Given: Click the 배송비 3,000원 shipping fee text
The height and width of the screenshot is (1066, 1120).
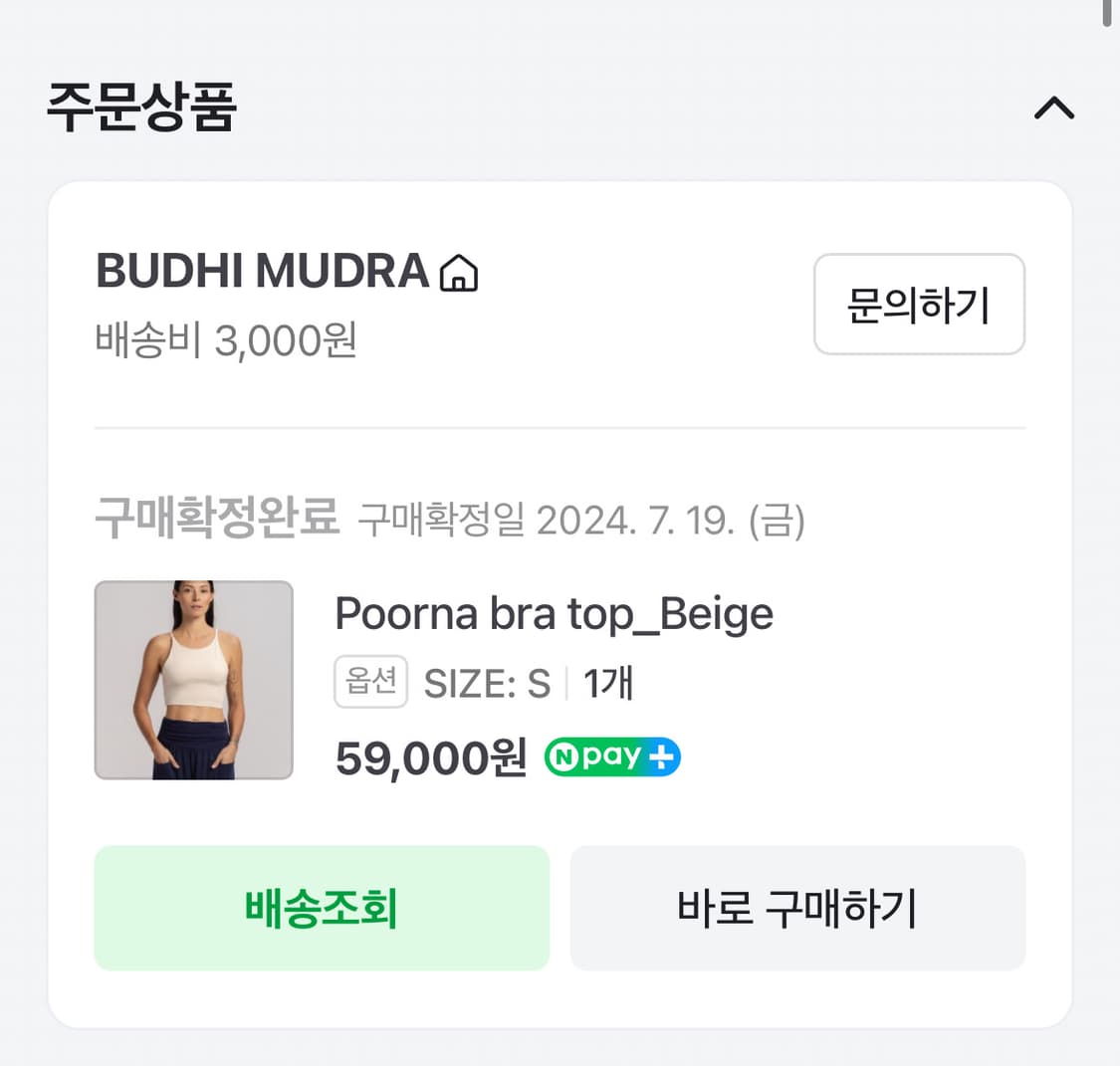Looking at the screenshot, I should coord(225,341).
